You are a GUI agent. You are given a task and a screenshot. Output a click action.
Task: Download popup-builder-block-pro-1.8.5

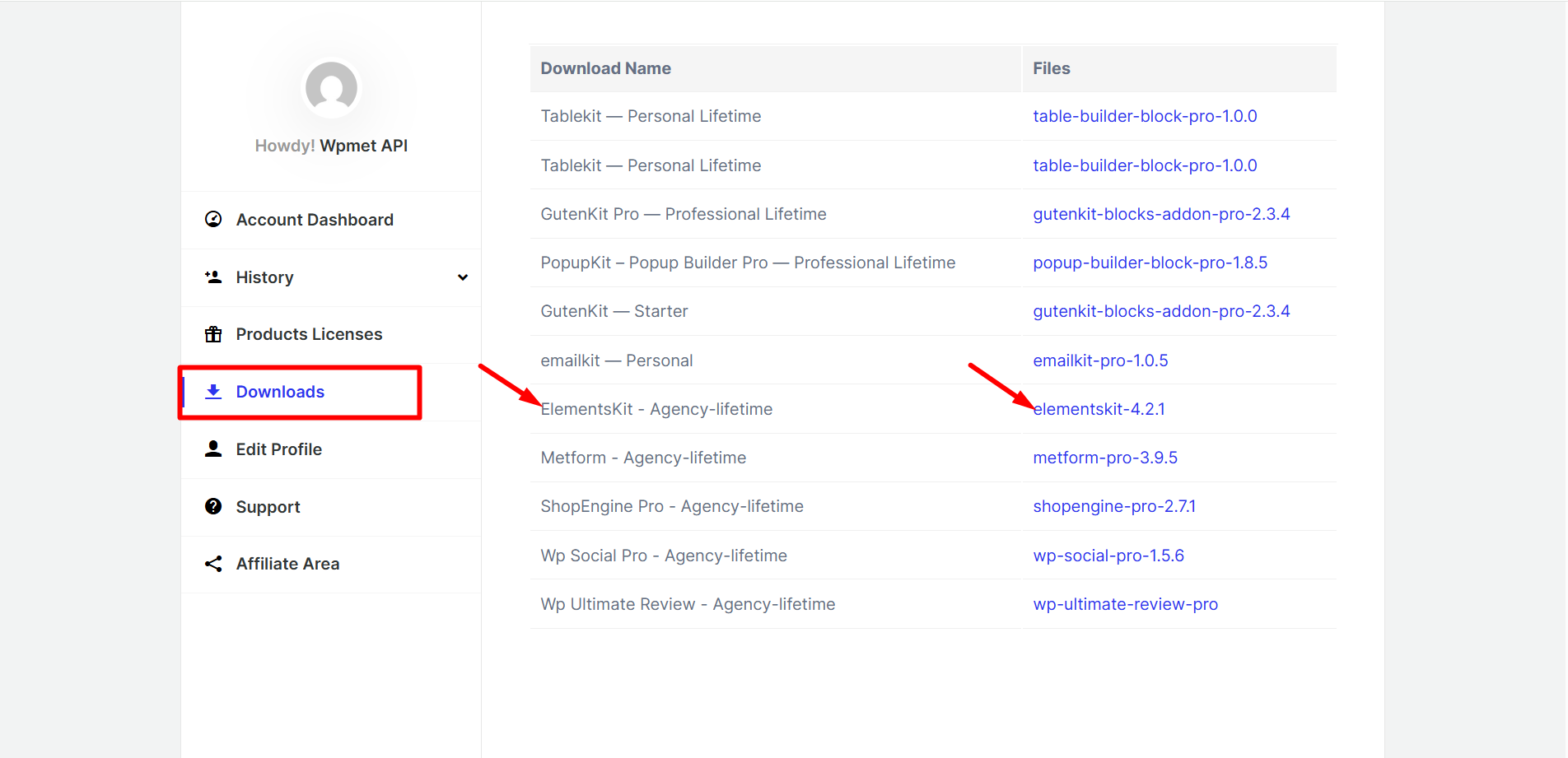1150,262
